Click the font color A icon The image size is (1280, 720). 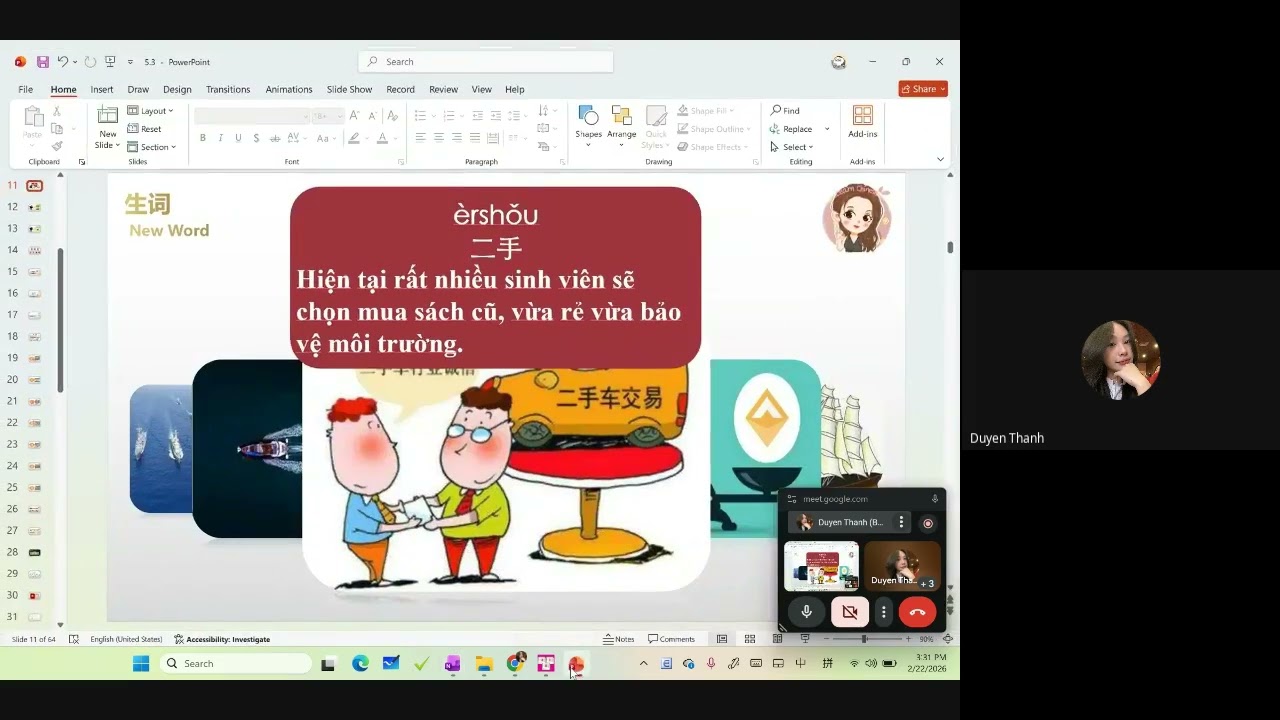tap(382, 138)
